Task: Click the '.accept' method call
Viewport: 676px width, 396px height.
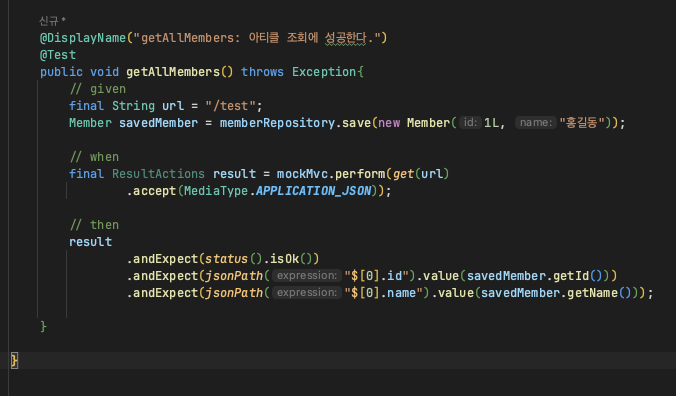Action: (151, 191)
